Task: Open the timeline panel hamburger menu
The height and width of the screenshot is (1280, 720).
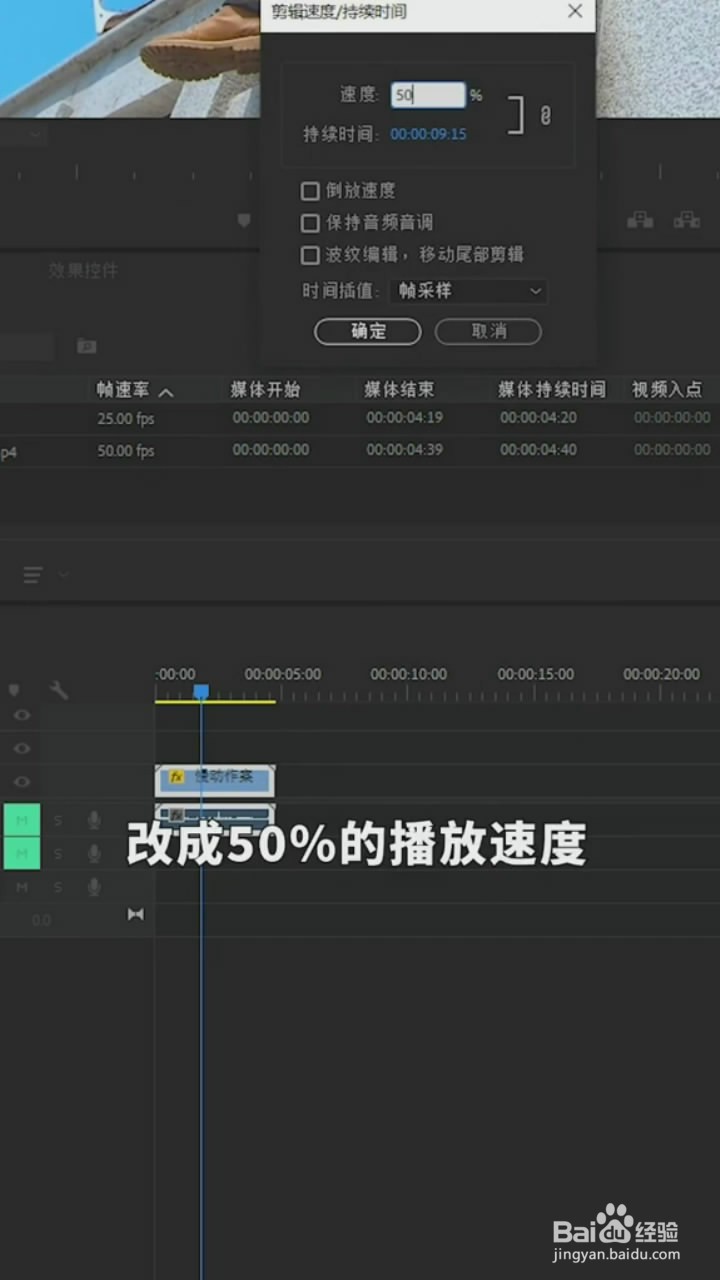Action: coord(33,574)
